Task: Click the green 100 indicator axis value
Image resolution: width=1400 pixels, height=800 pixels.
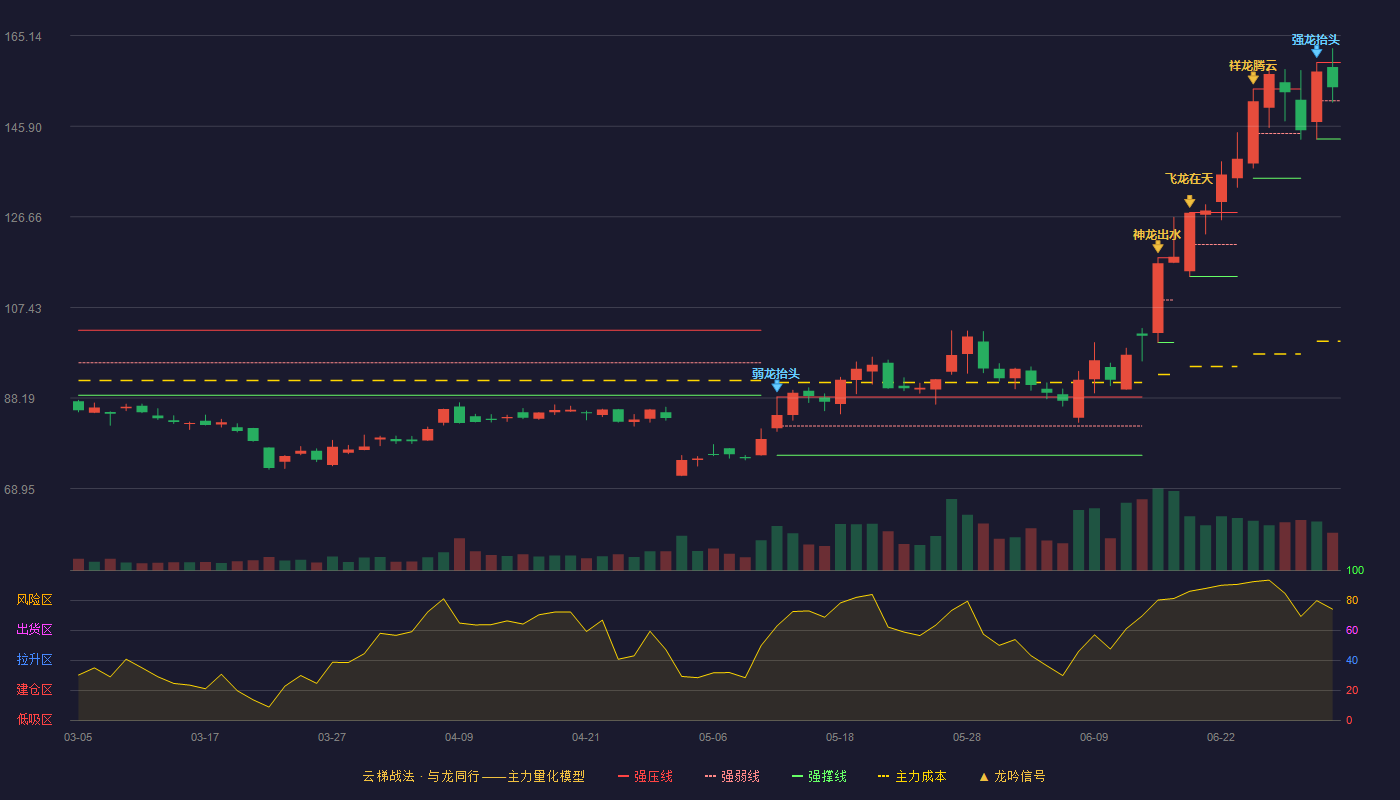Action: 1355,571
